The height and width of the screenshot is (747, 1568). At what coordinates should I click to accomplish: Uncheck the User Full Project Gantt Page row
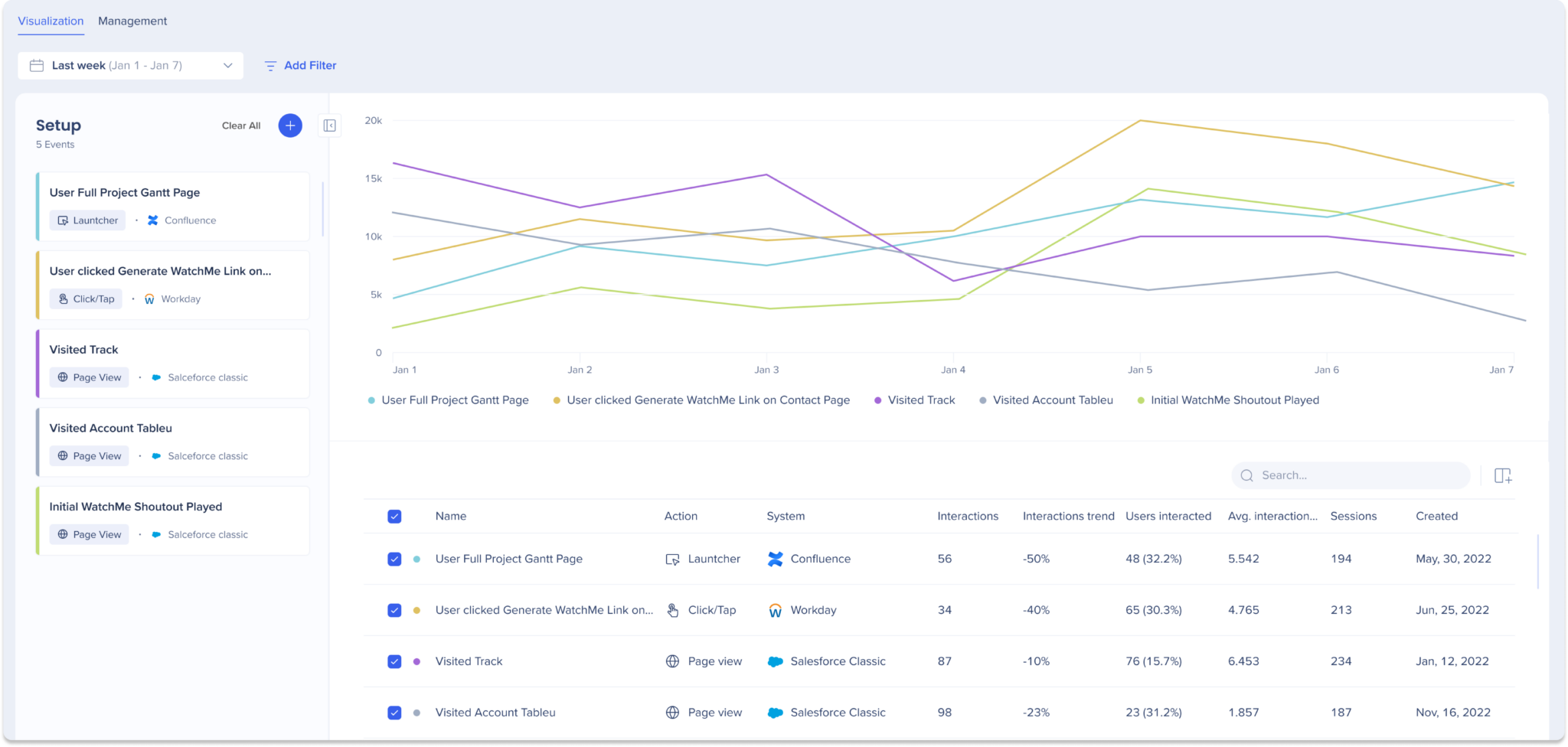coord(395,559)
